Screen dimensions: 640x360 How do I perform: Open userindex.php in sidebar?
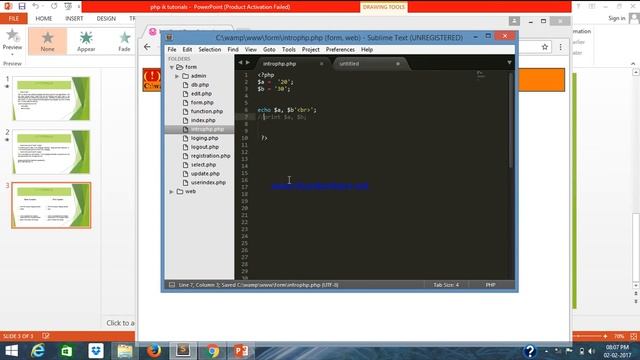point(208,183)
